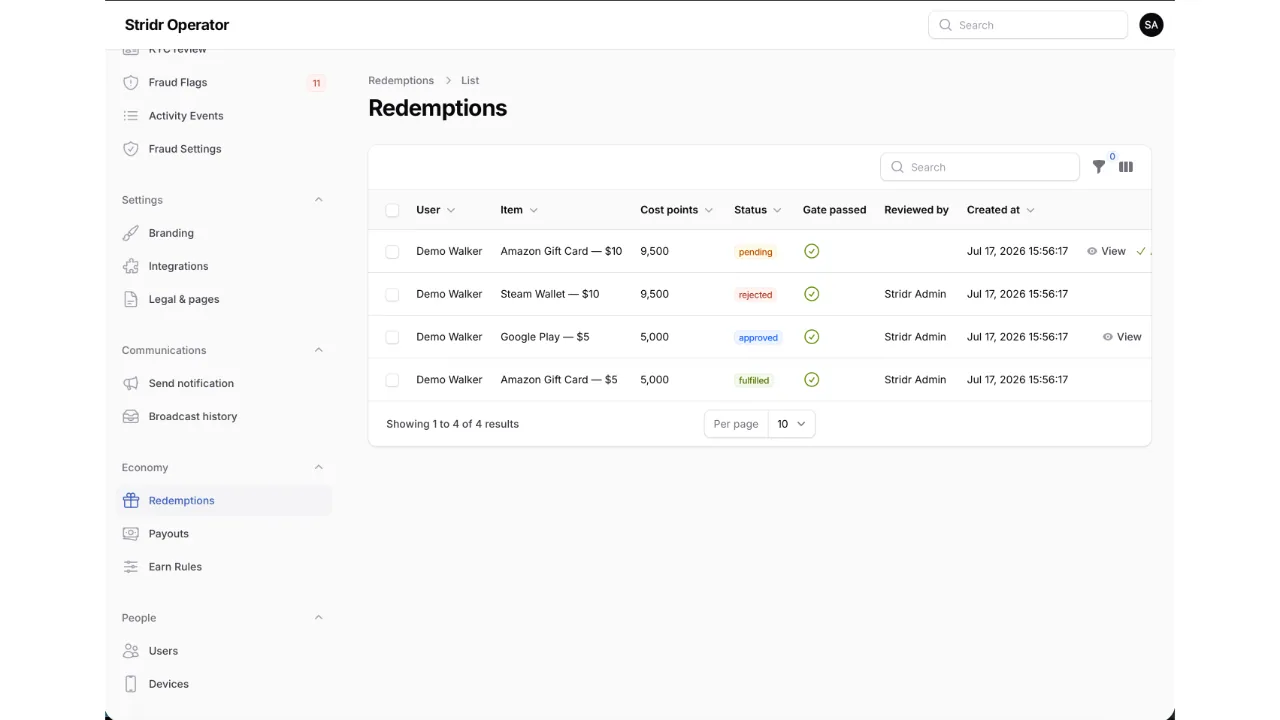
Task: Click the Users people icon
Action: [x=130, y=651]
